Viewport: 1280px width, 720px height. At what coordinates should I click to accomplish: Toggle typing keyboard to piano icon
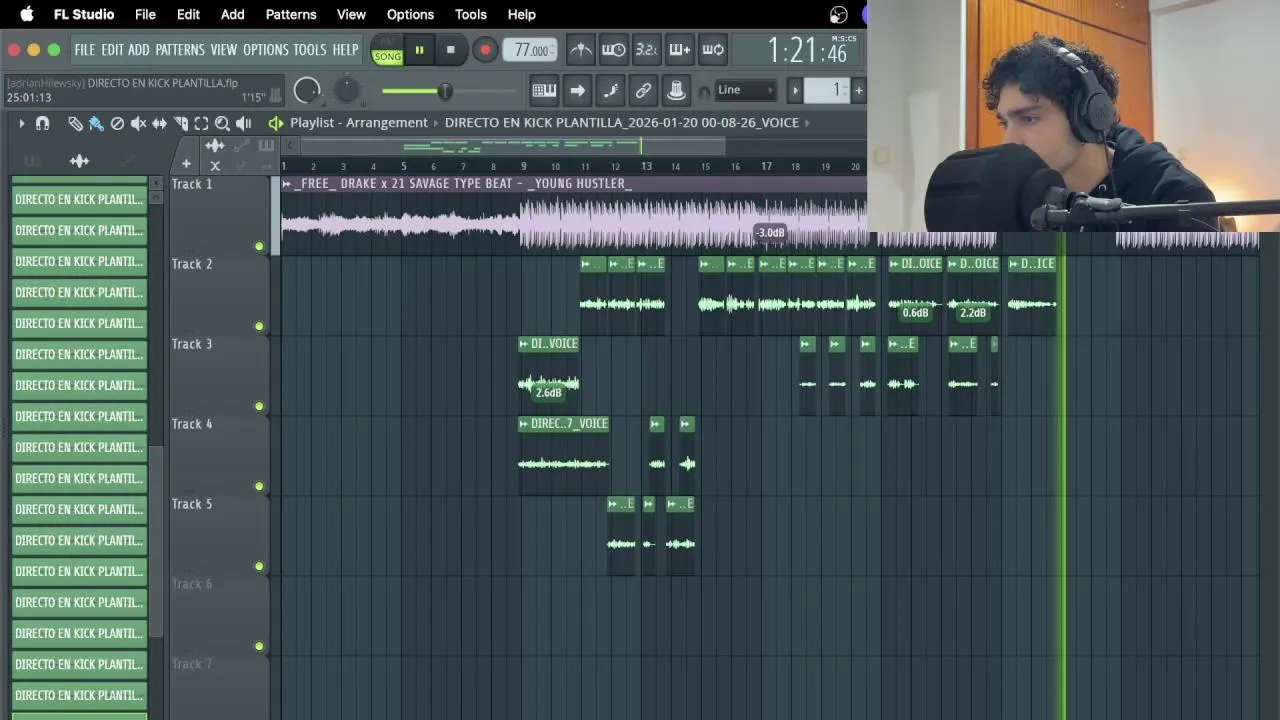(544, 90)
